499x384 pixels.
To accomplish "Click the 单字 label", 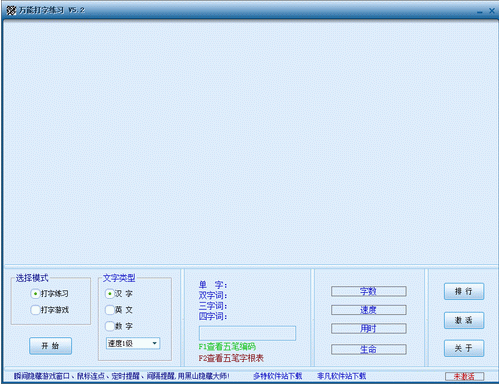I will (213, 285).
